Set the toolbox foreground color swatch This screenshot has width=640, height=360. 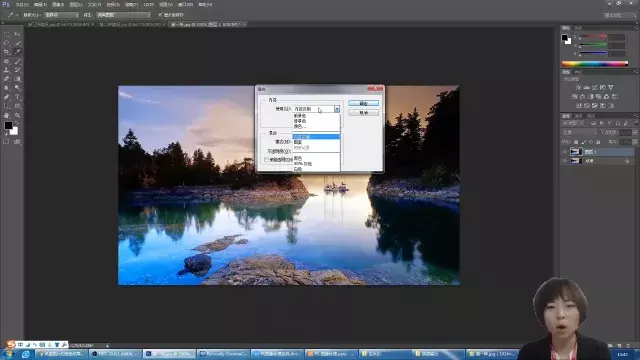point(8,125)
